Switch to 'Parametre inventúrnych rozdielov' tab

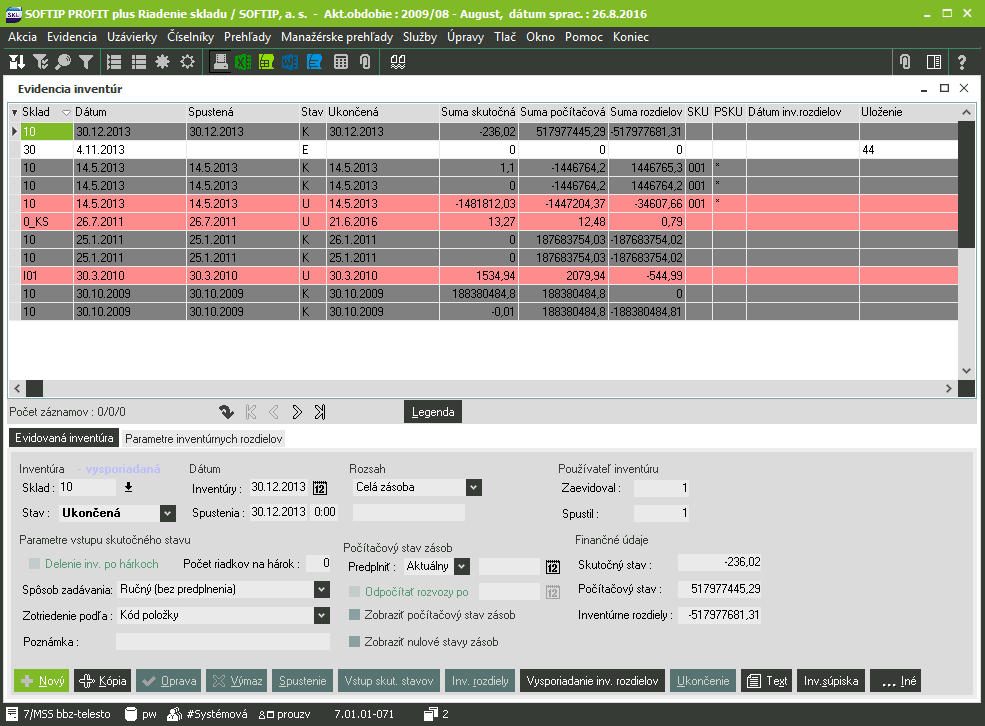(x=204, y=439)
